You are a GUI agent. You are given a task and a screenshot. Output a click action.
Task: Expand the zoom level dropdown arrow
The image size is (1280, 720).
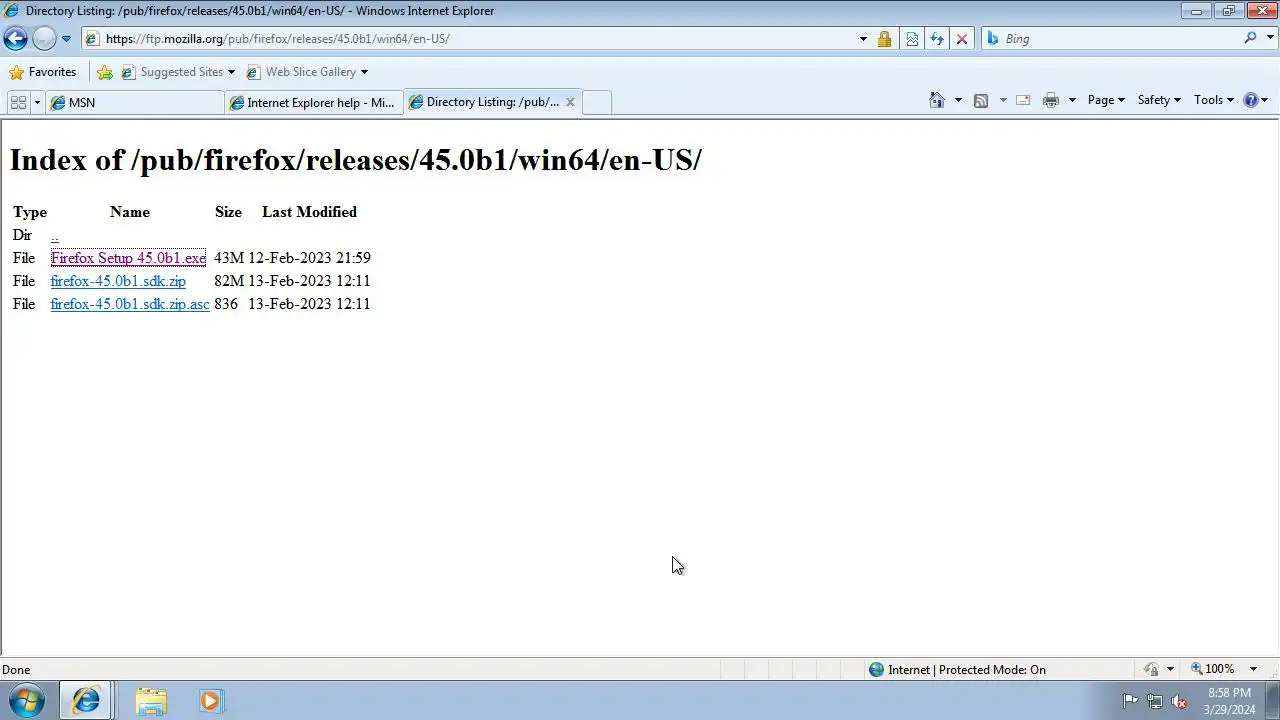(x=1253, y=669)
